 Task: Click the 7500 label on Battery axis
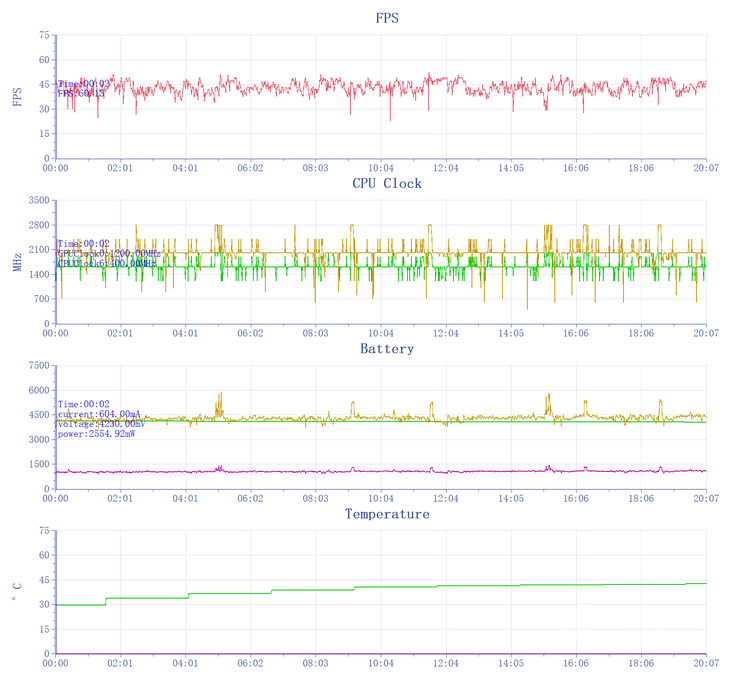coord(38,365)
